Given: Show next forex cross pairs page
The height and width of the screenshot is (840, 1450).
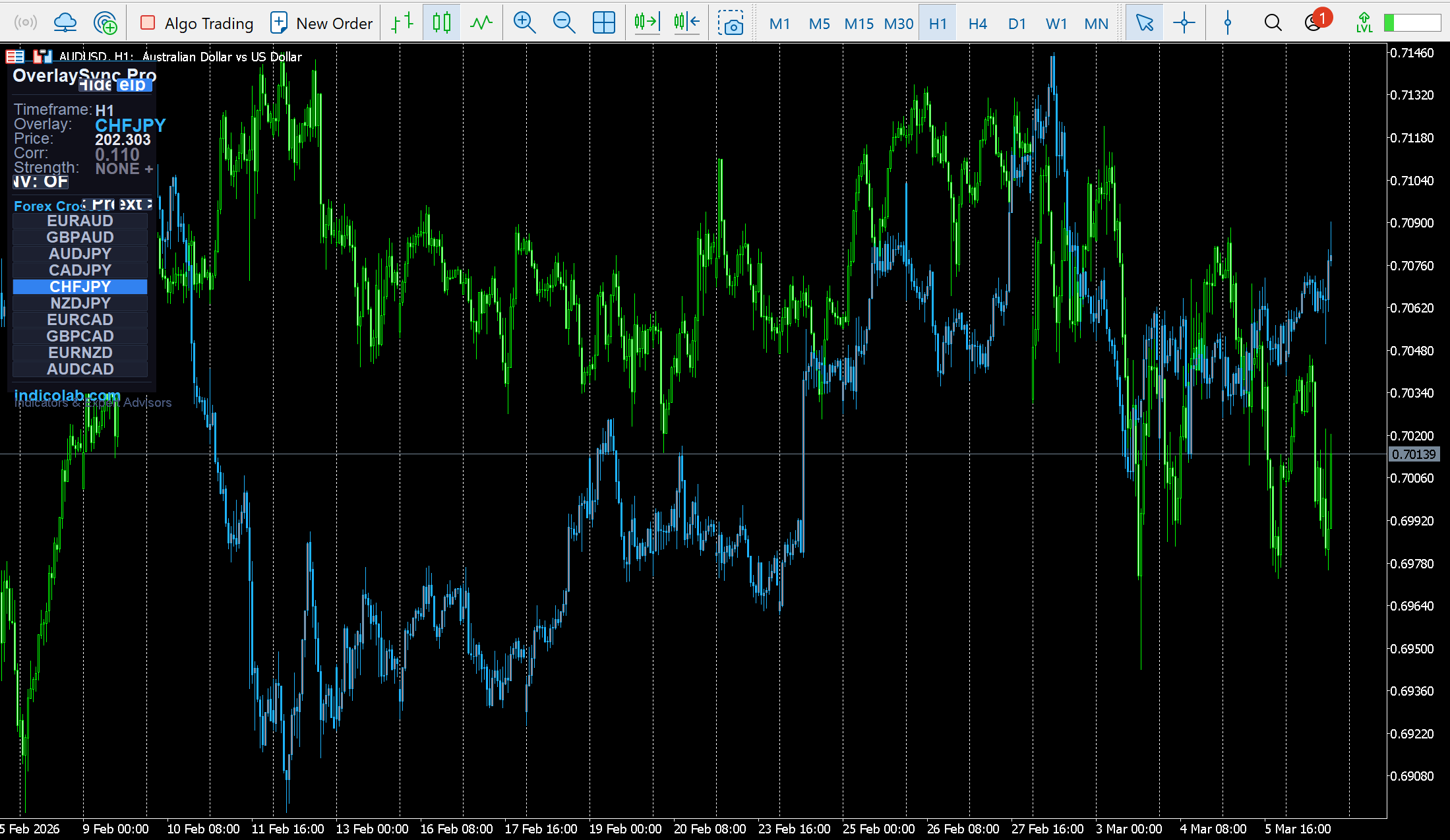Looking at the screenshot, I should (135, 204).
